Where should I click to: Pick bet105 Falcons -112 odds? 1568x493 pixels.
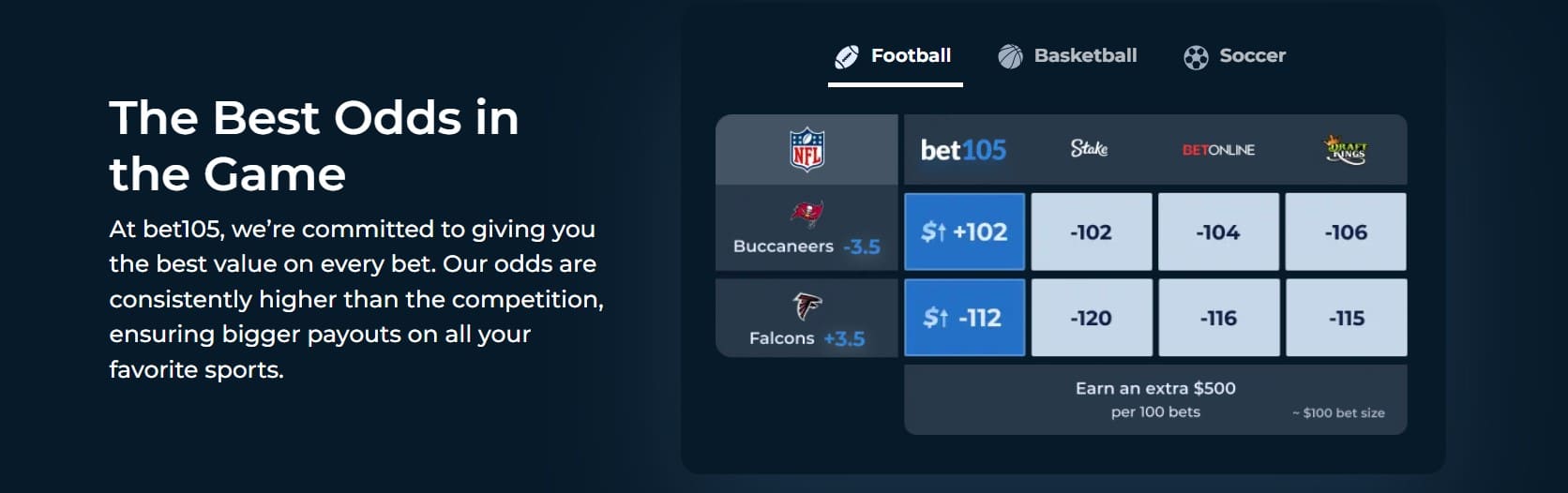pyautogui.click(x=964, y=318)
